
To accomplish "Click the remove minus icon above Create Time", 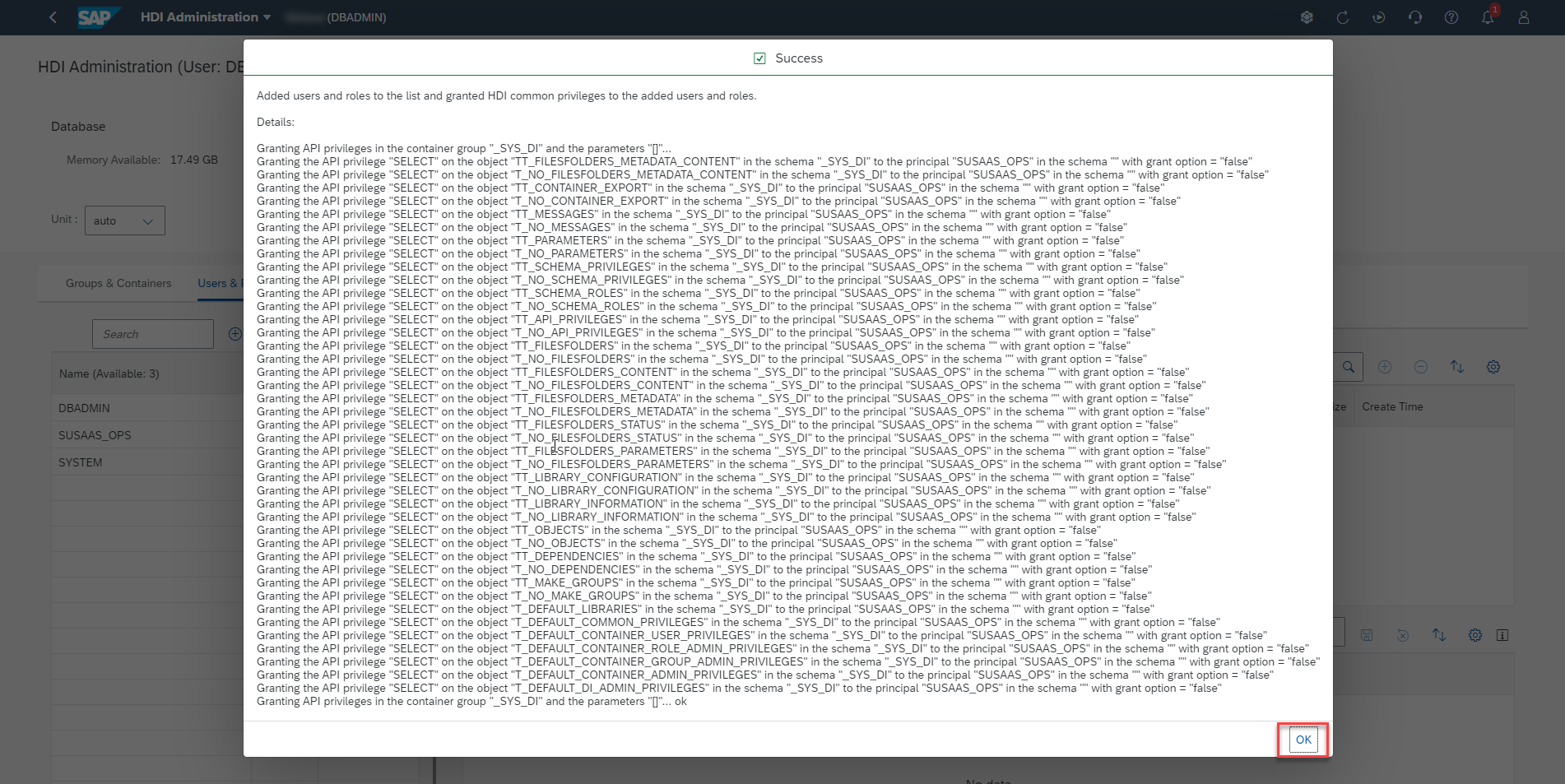I will point(1421,367).
